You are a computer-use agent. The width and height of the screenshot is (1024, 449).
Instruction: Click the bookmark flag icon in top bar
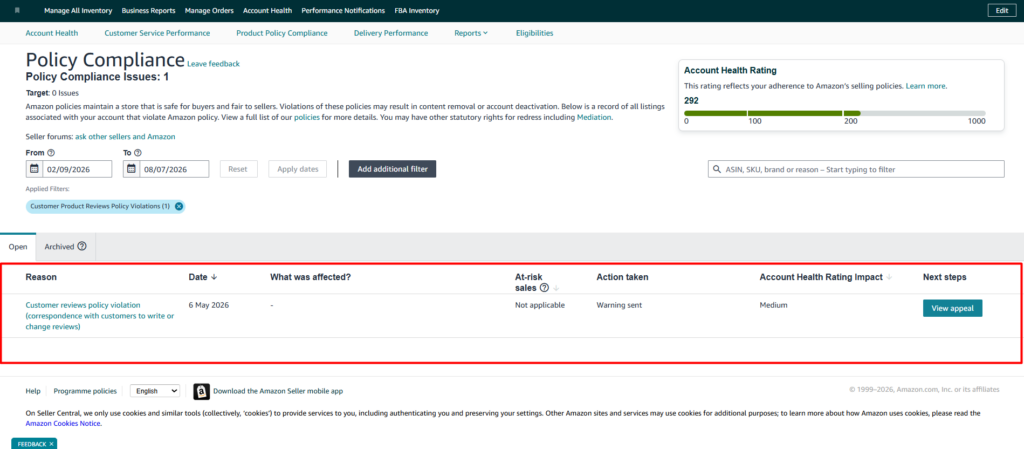pos(17,10)
